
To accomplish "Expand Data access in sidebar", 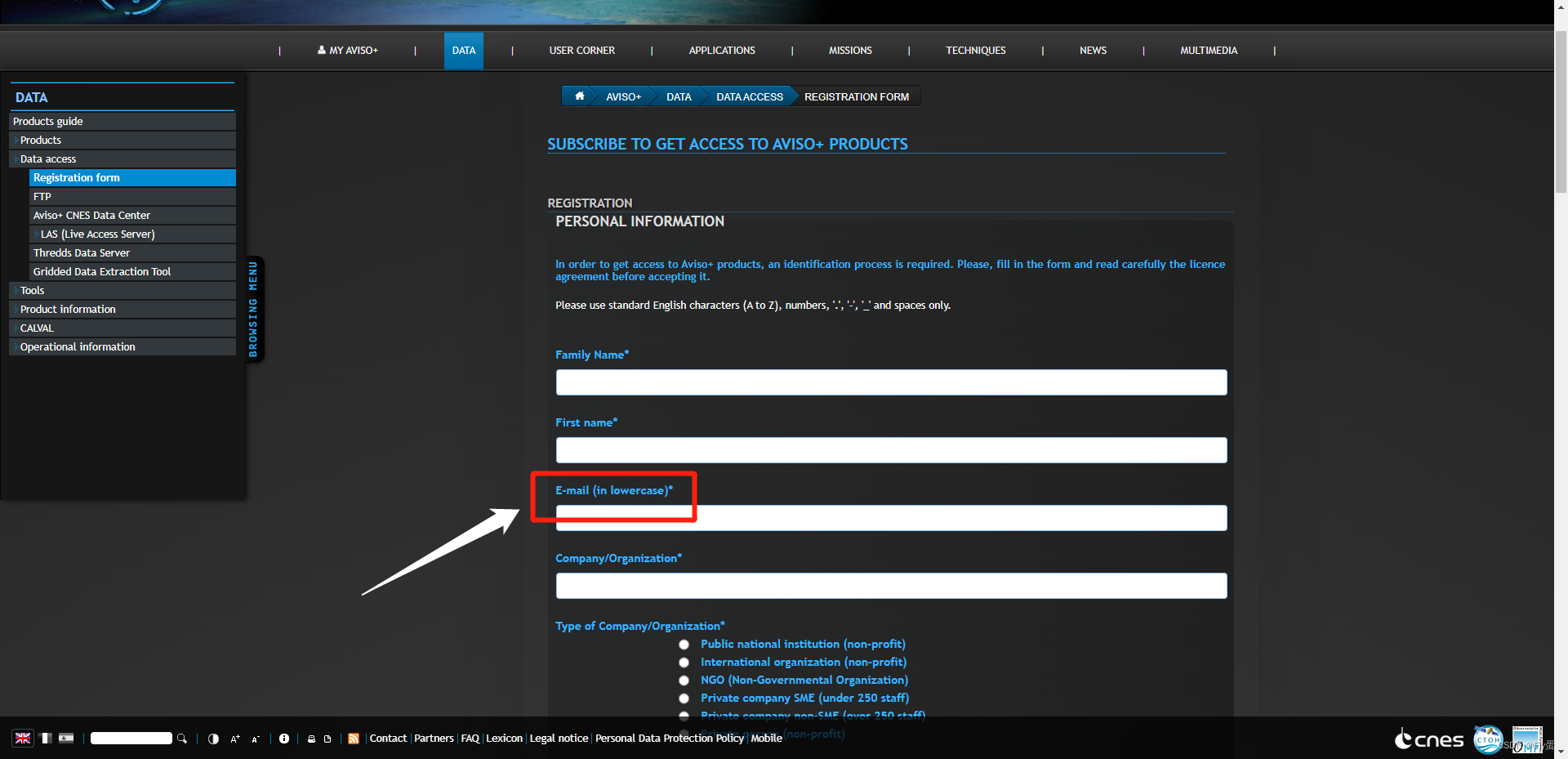I will 122,158.
